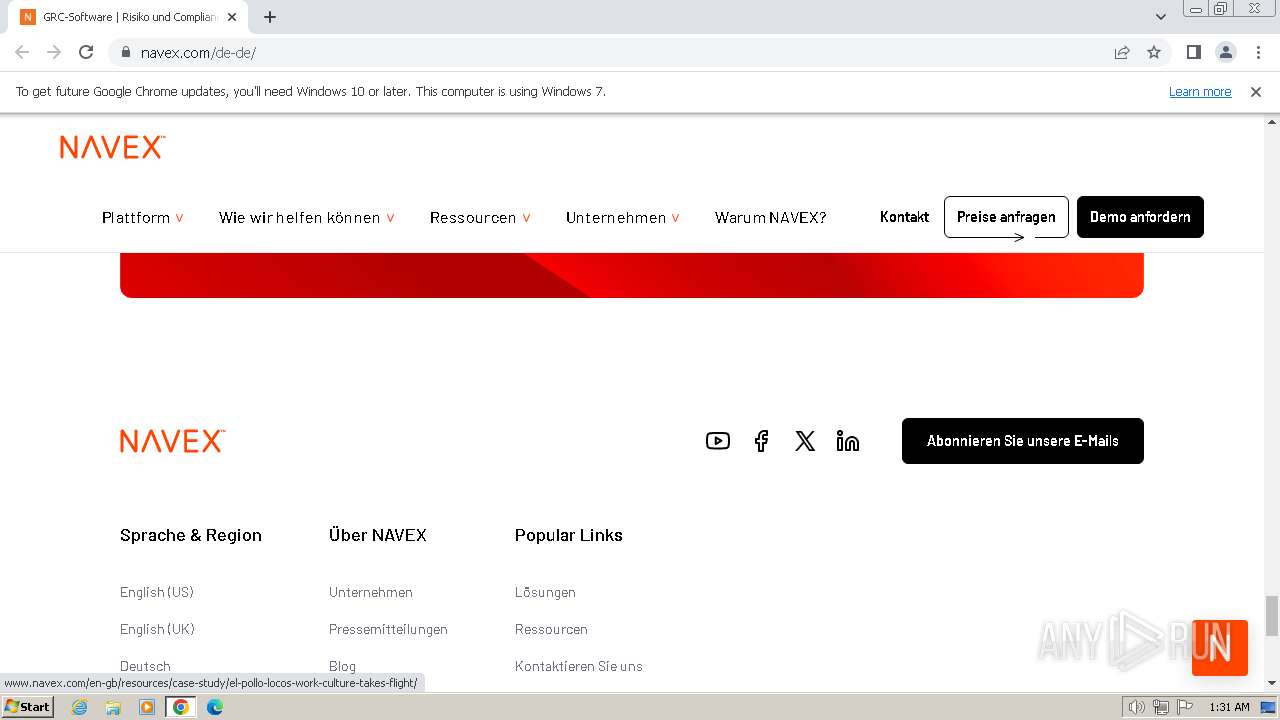Open footer Unternehmen link
Viewport: 1280px width, 720px height.
[371, 592]
